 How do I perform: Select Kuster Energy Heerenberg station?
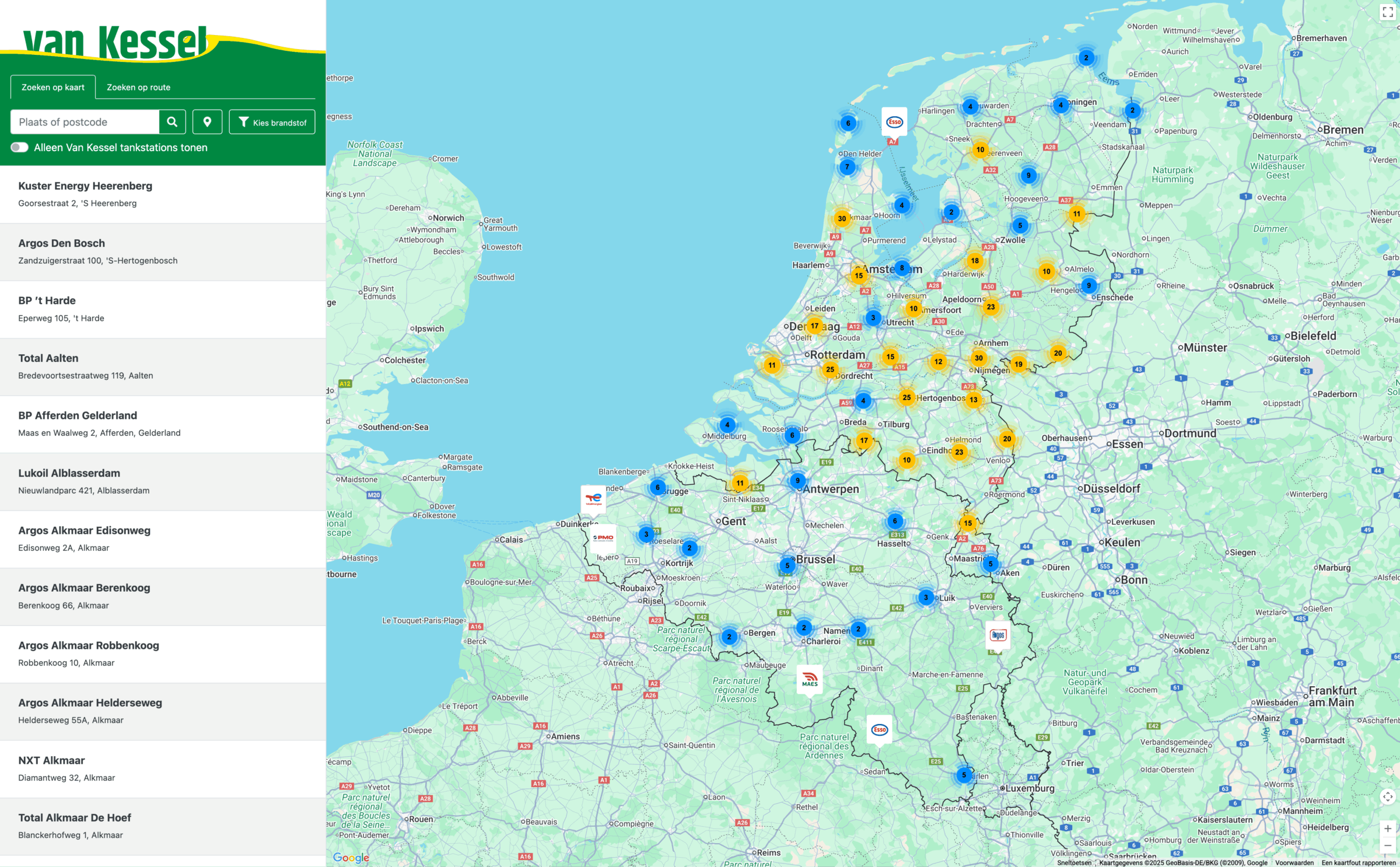[x=163, y=194]
